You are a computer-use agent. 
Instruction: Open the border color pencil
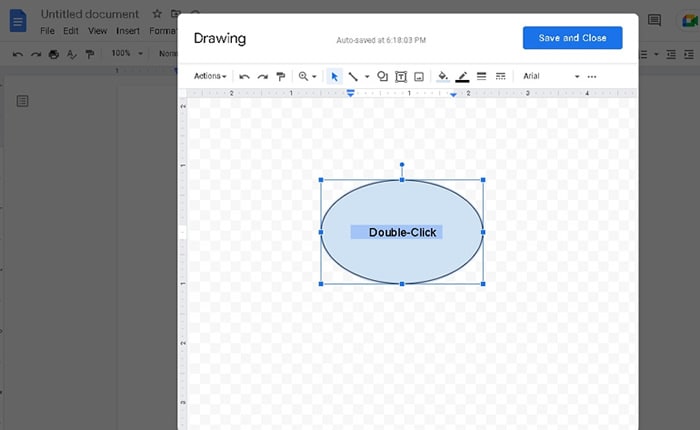point(462,77)
